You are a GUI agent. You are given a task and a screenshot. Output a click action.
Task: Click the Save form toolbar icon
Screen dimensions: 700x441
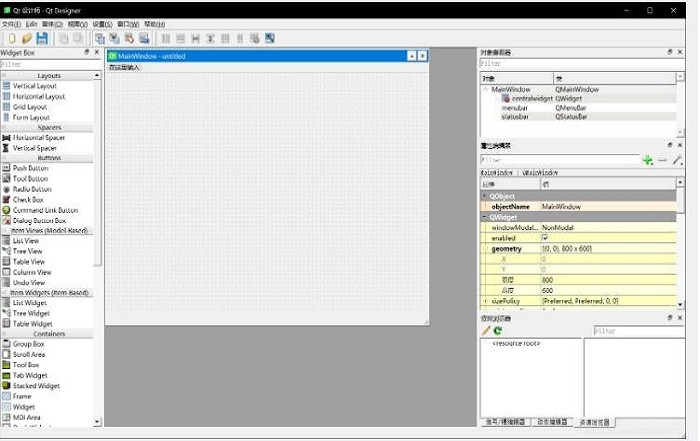41,38
